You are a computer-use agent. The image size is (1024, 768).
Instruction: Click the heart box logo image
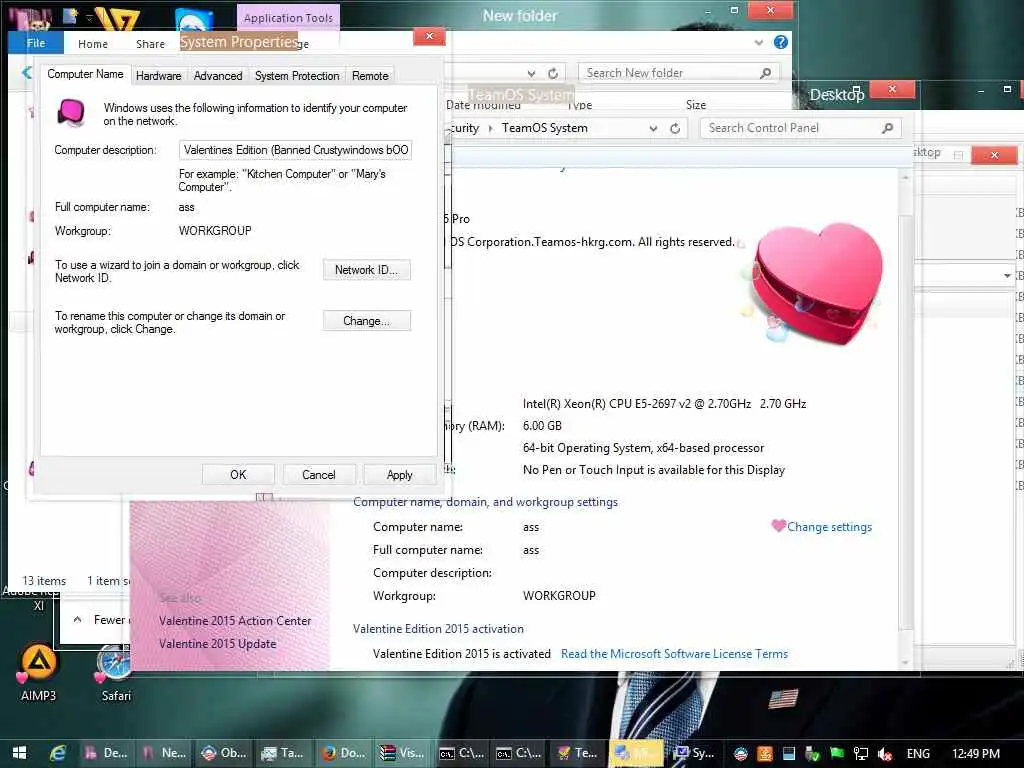814,284
